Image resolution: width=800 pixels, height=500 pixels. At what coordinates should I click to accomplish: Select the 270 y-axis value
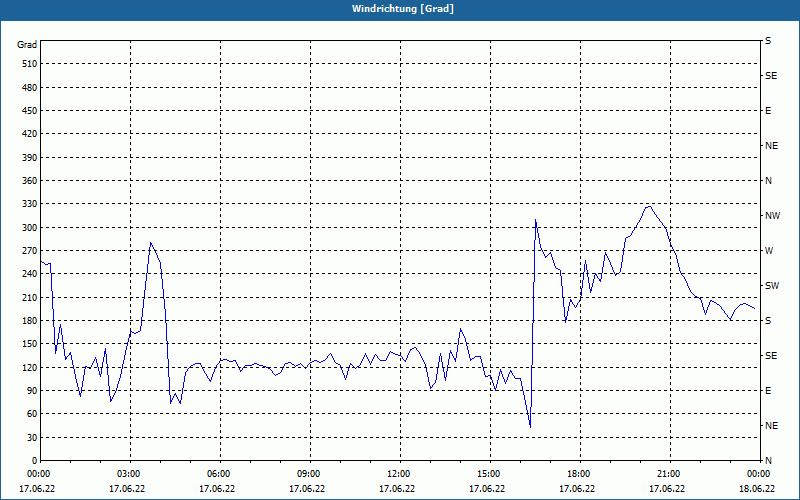click(30, 251)
